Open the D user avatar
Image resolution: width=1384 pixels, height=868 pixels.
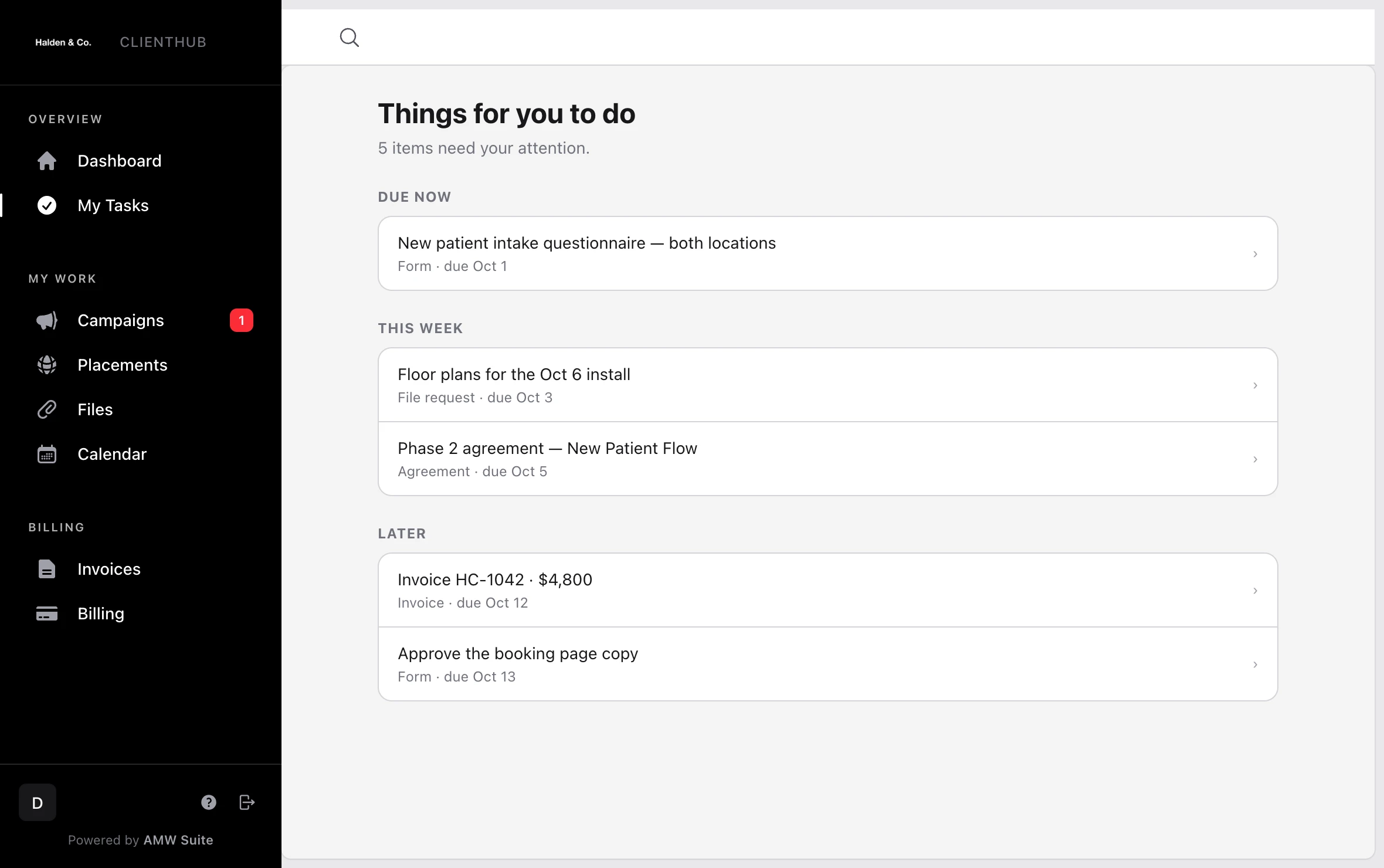tap(38, 802)
